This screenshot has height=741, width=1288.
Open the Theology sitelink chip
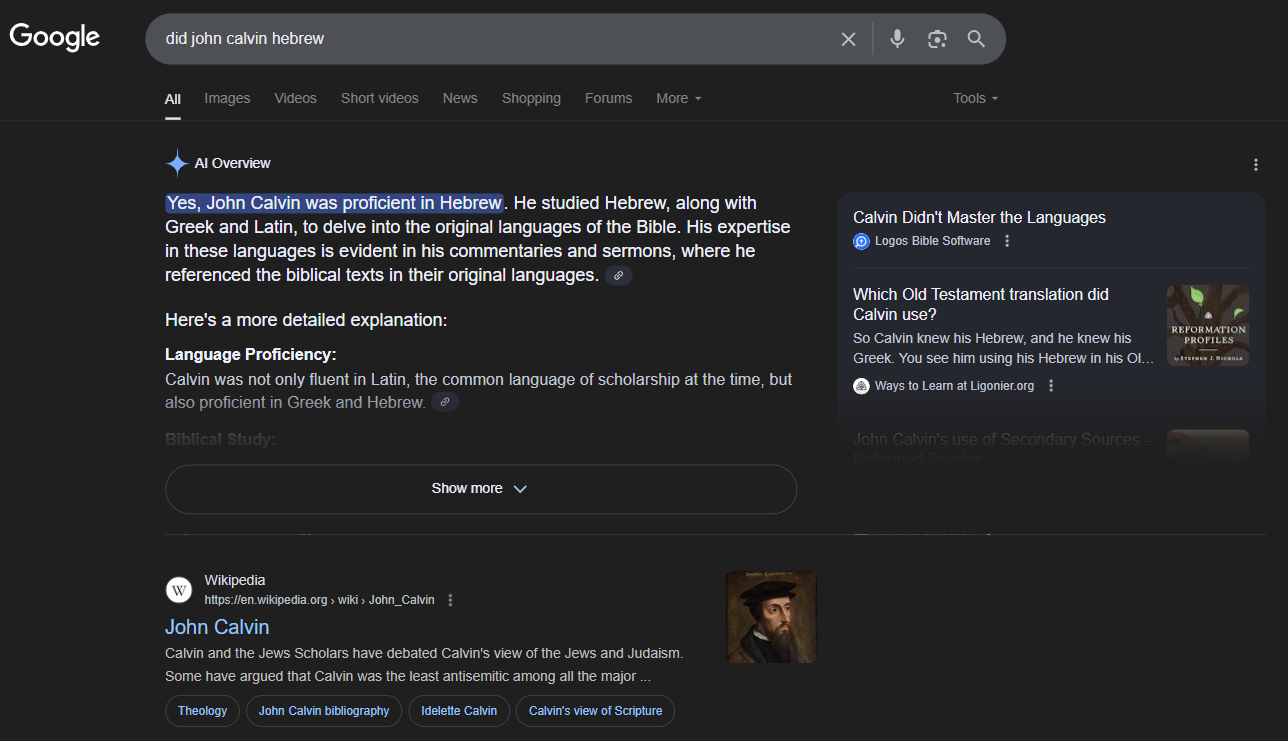[202, 711]
